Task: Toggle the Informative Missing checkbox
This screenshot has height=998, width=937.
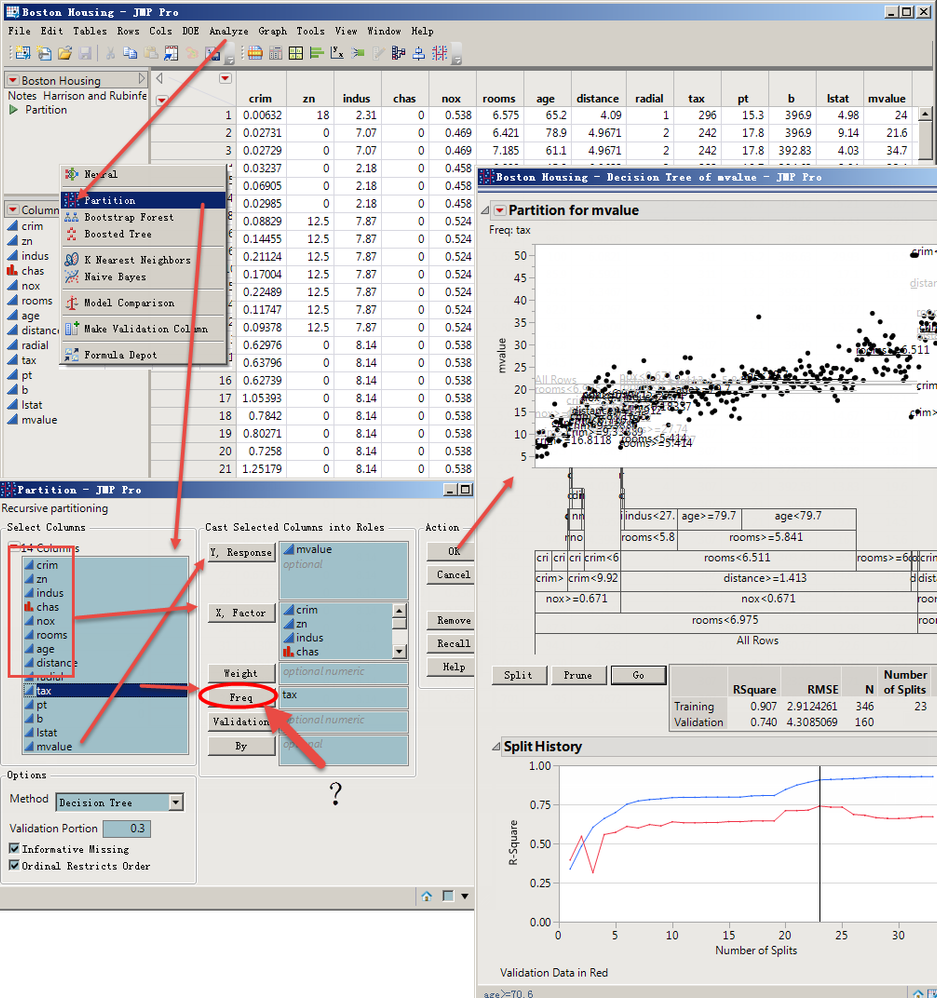Action: click(x=14, y=848)
